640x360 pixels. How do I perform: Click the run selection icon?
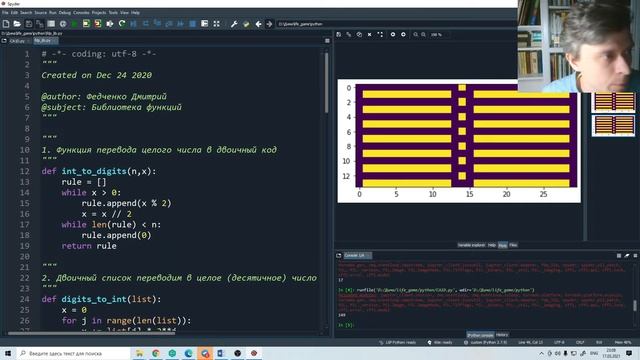(109, 24)
